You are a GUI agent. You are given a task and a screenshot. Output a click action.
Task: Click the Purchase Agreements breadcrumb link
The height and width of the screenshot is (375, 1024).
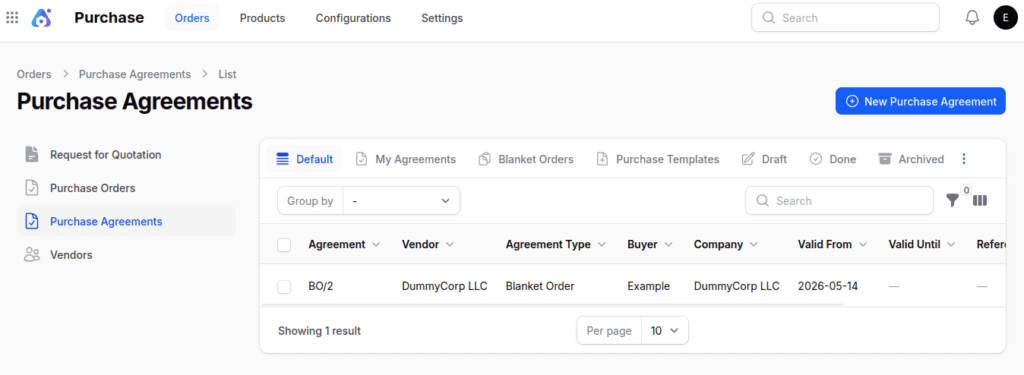[135, 74]
